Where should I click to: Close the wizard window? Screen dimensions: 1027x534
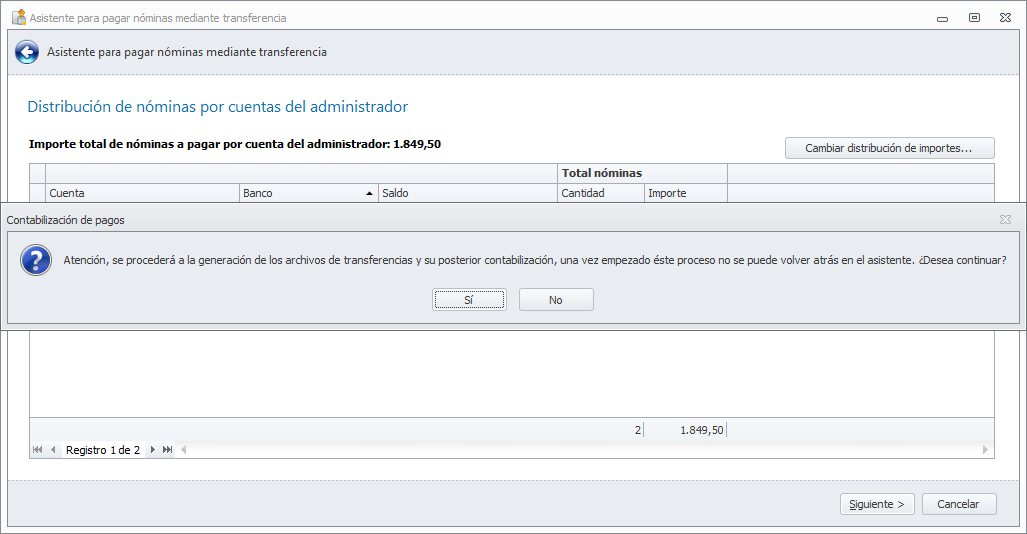tap(1005, 18)
